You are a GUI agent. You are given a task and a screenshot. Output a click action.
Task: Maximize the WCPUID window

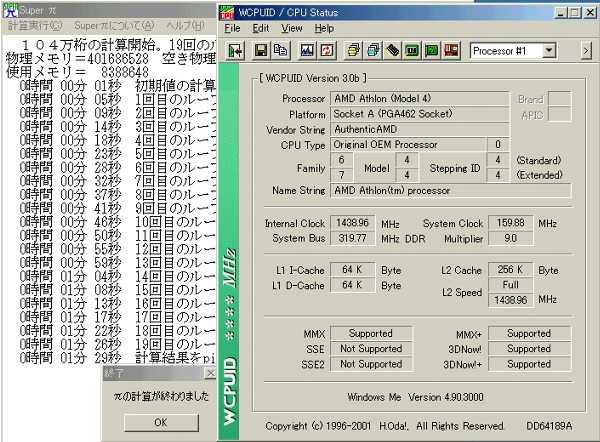coord(575,13)
